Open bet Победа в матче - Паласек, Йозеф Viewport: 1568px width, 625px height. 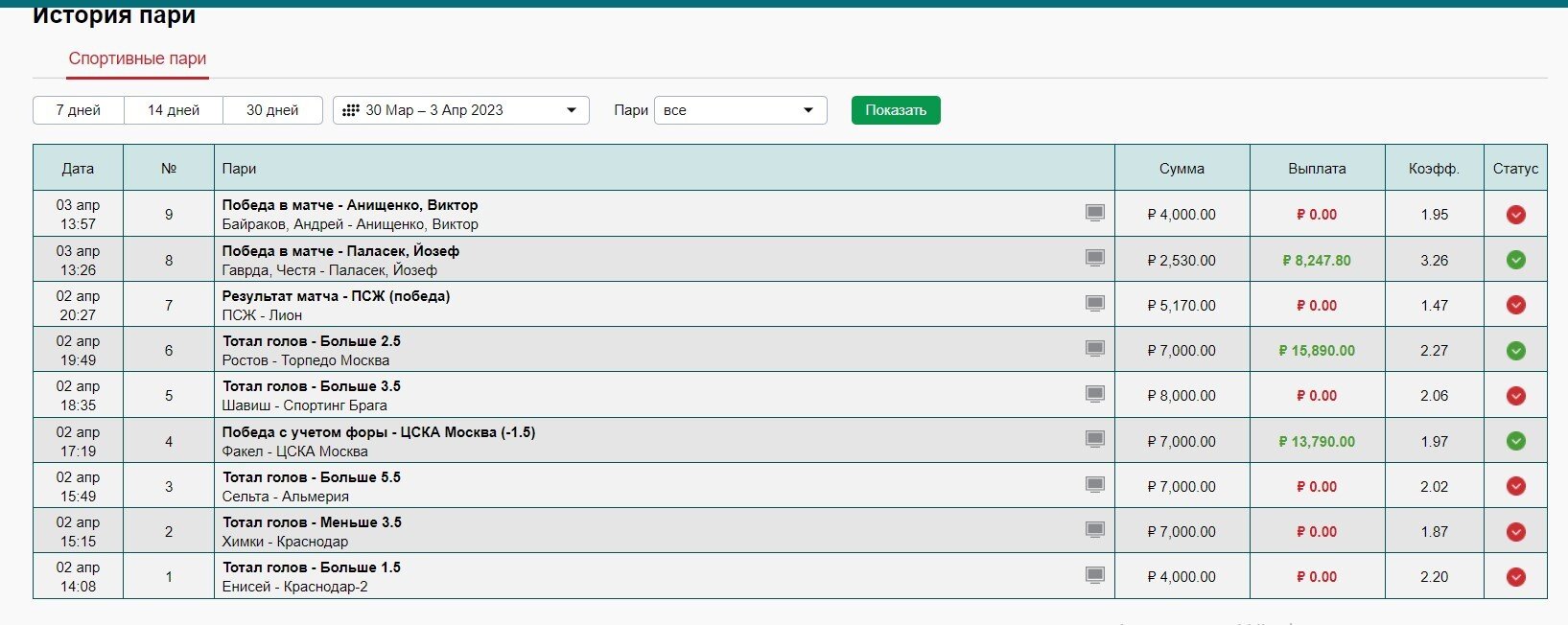pos(340,251)
